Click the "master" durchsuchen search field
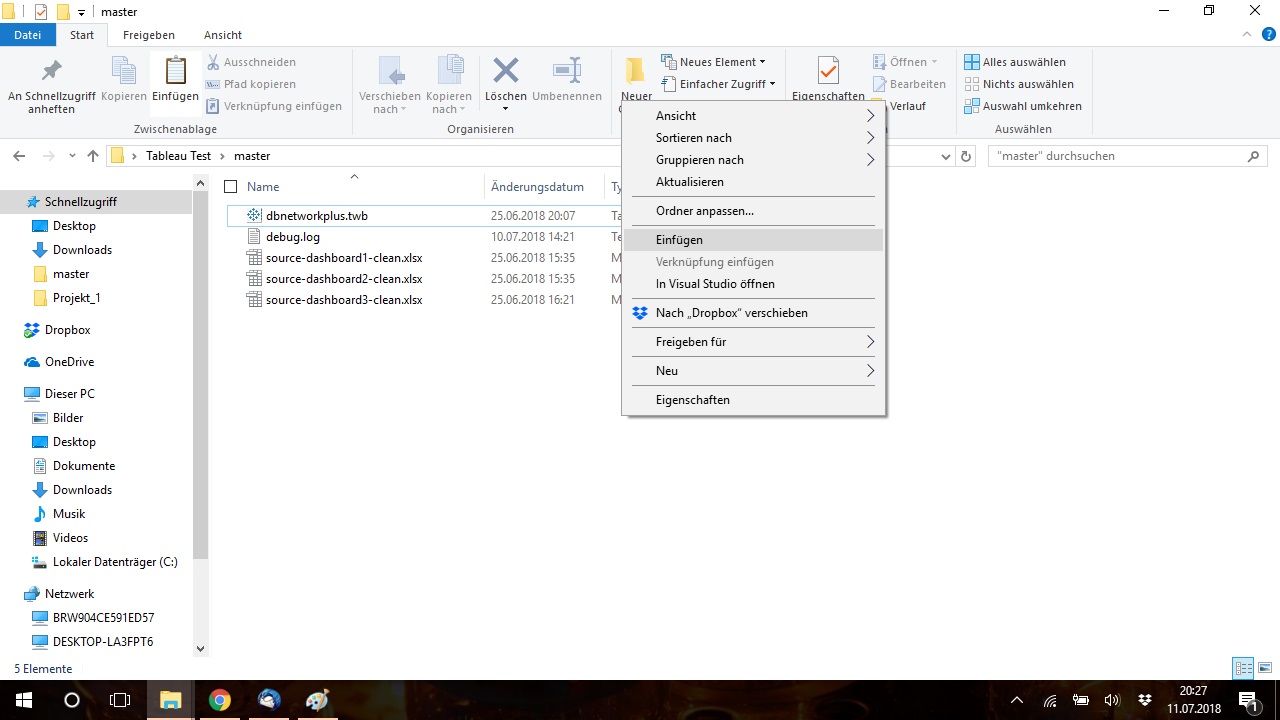The width and height of the screenshot is (1280, 720). point(1115,156)
